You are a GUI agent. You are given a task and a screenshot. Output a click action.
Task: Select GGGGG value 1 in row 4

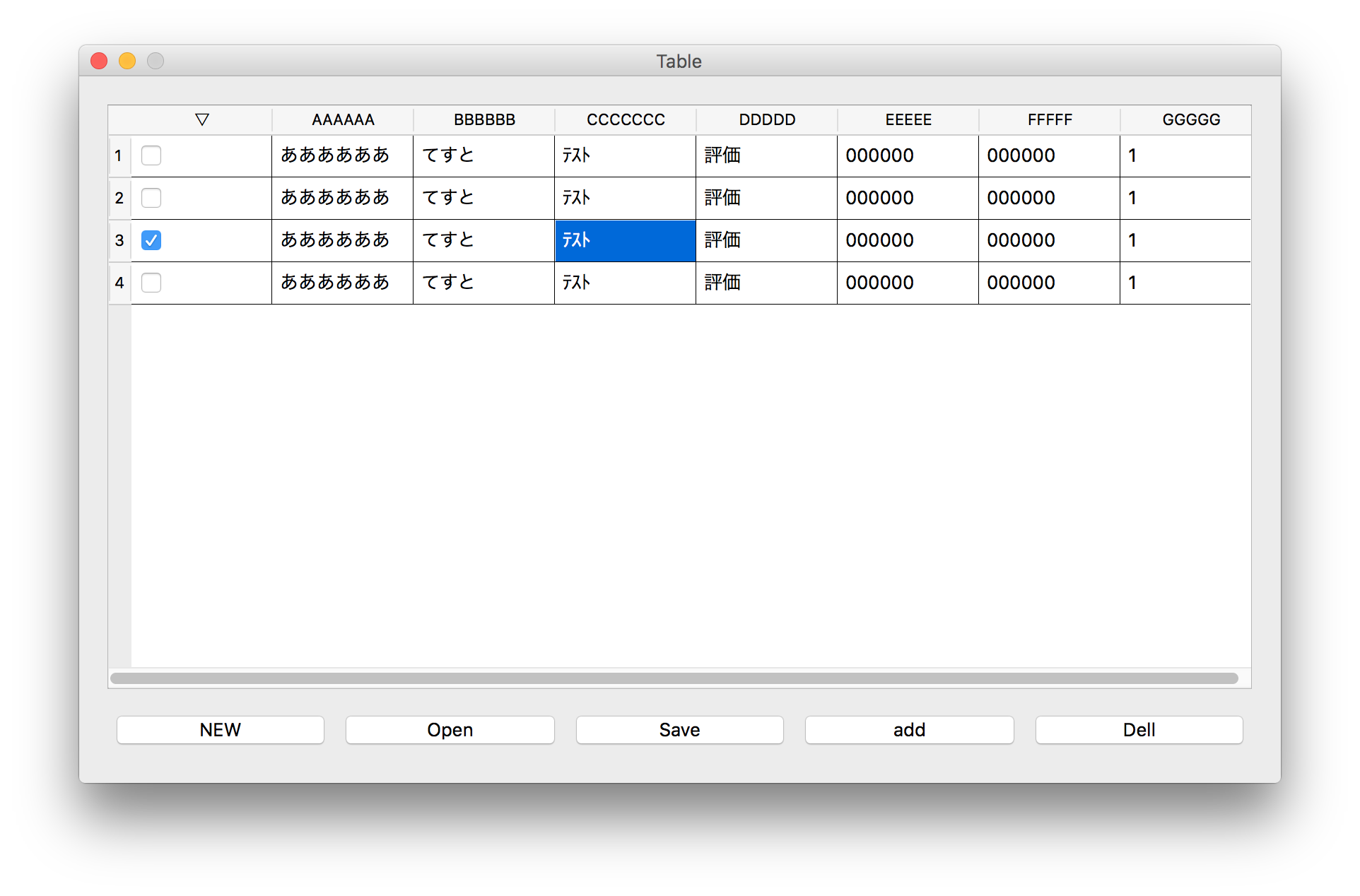pyautogui.click(x=1186, y=283)
